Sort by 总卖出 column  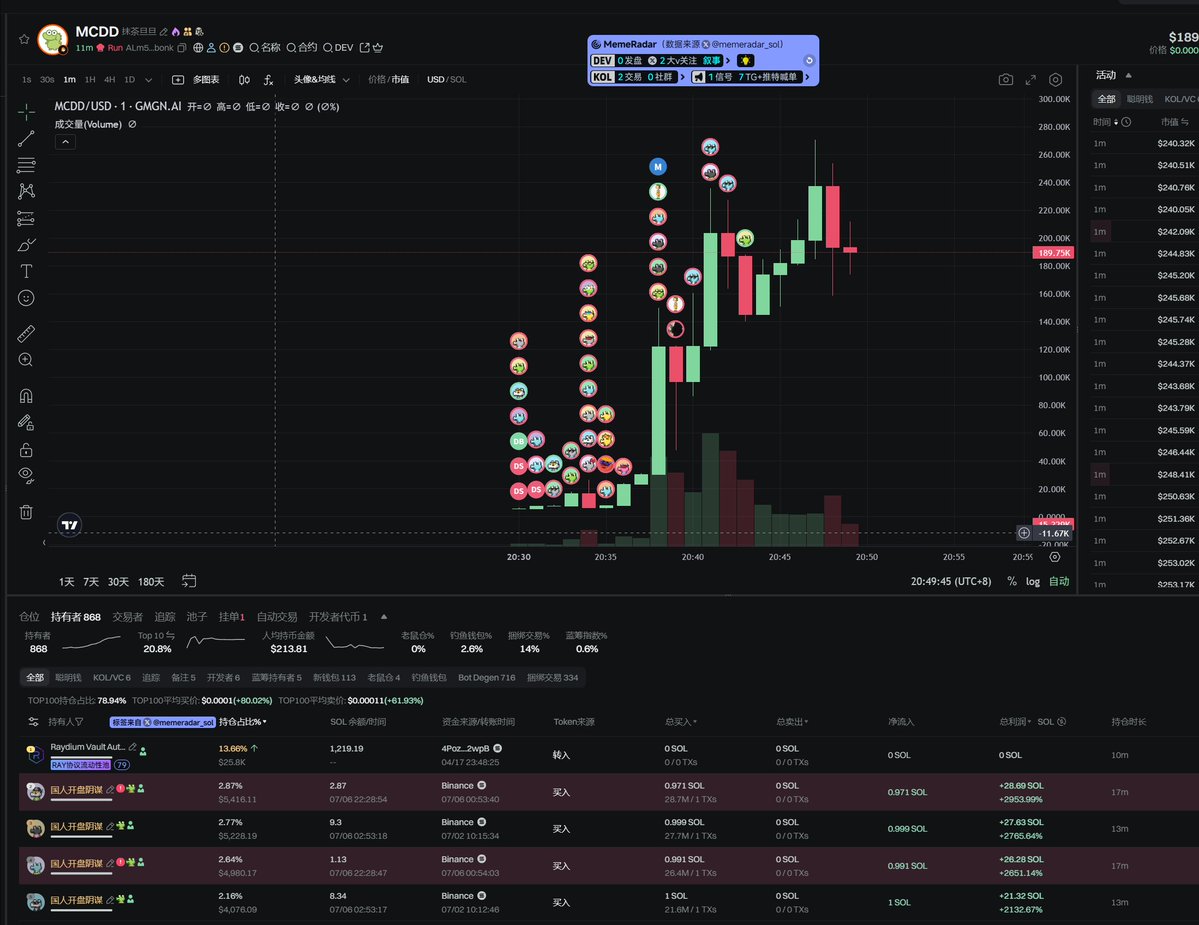point(792,722)
